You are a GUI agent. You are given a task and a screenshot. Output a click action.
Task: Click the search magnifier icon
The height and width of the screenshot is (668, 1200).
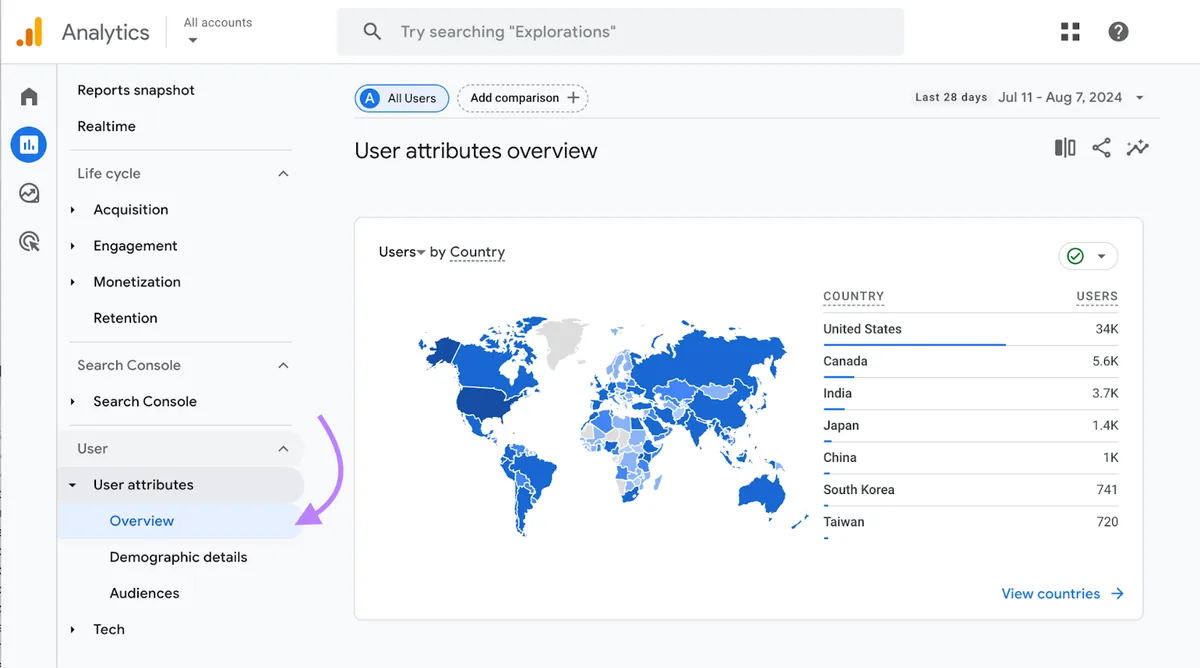click(x=372, y=32)
